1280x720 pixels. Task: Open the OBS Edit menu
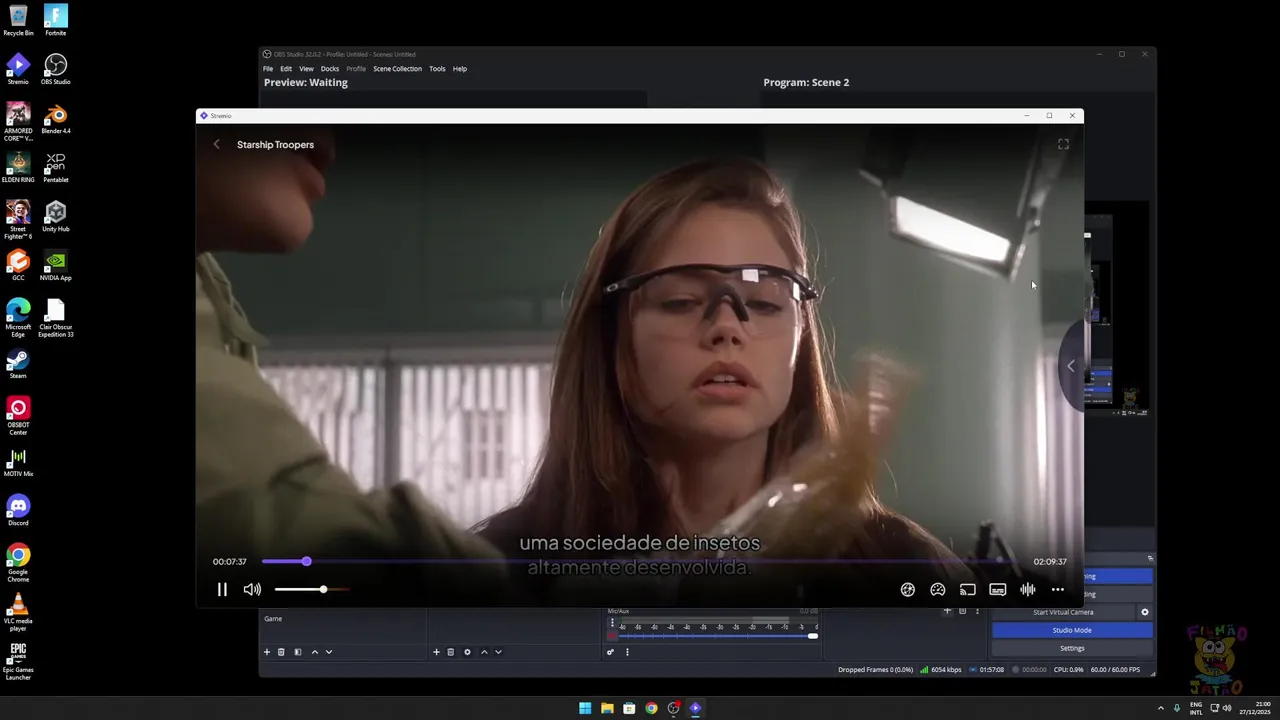click(x=286, y=69)
